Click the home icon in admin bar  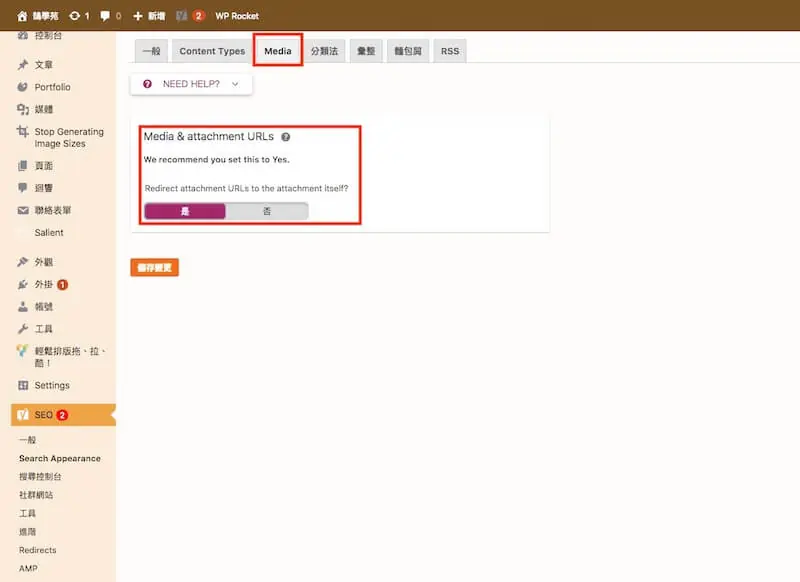coord(22,16)
